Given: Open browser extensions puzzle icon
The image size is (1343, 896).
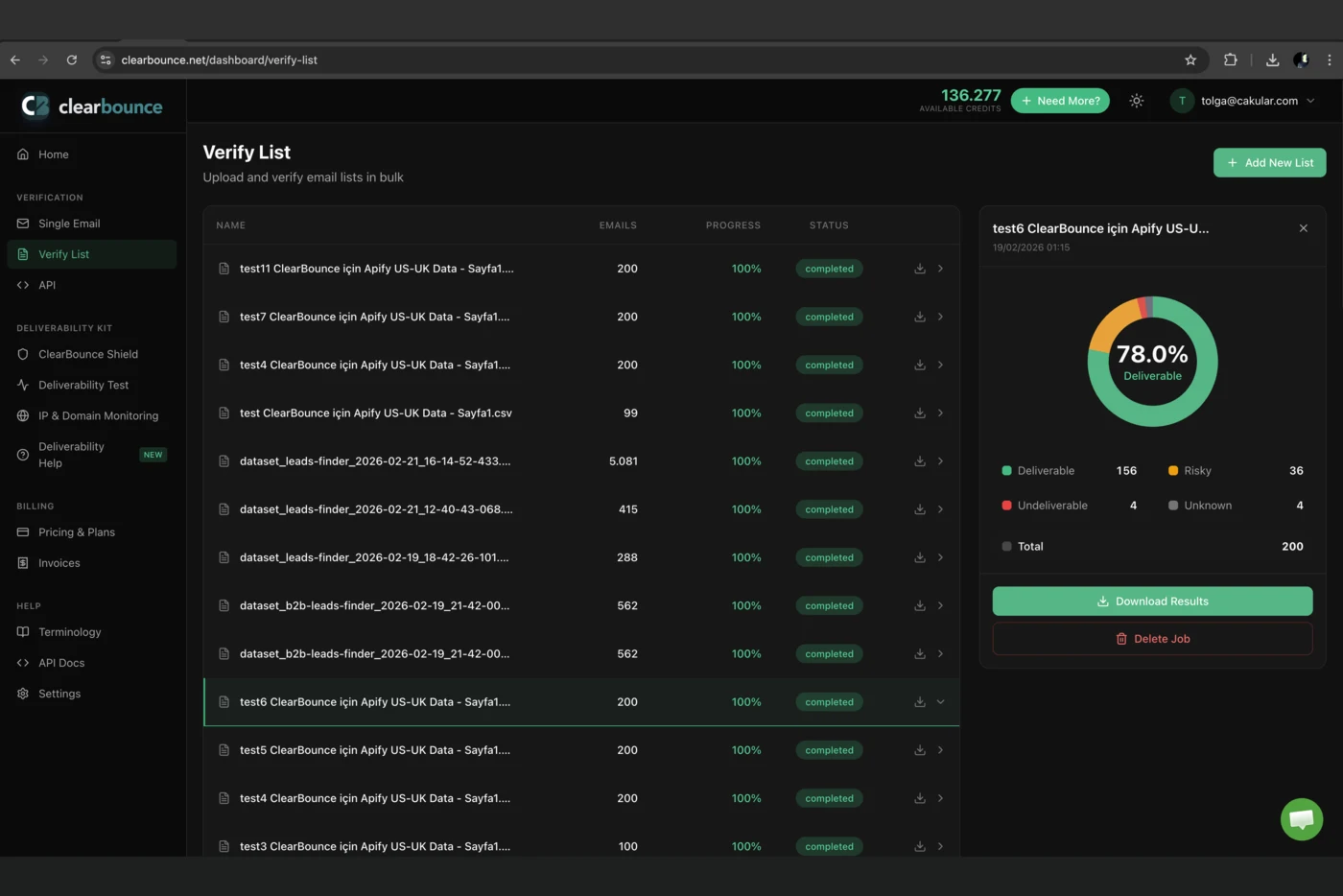Looking at the screenshot, I should click(x=1231, y=59).
